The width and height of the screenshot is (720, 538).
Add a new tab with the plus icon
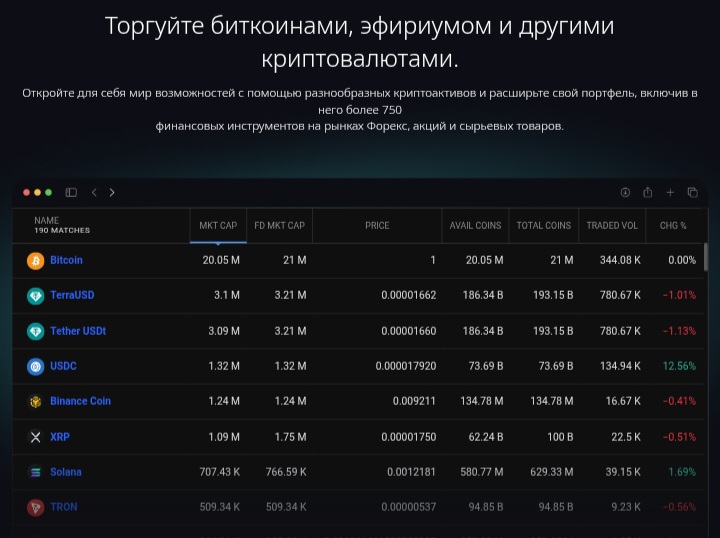point(670,192)
